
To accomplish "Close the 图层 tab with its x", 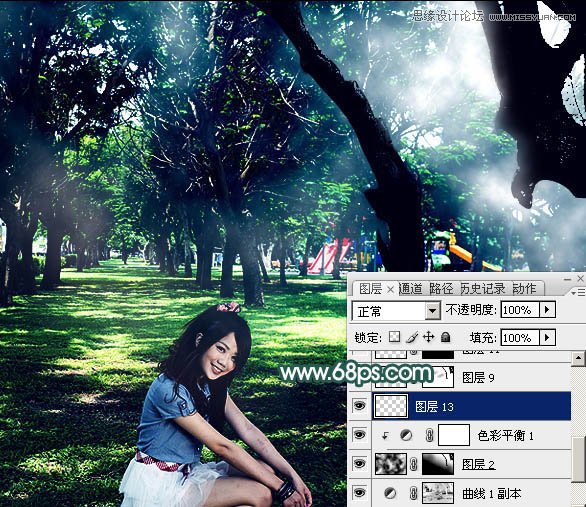I will [x=390, y=289].
